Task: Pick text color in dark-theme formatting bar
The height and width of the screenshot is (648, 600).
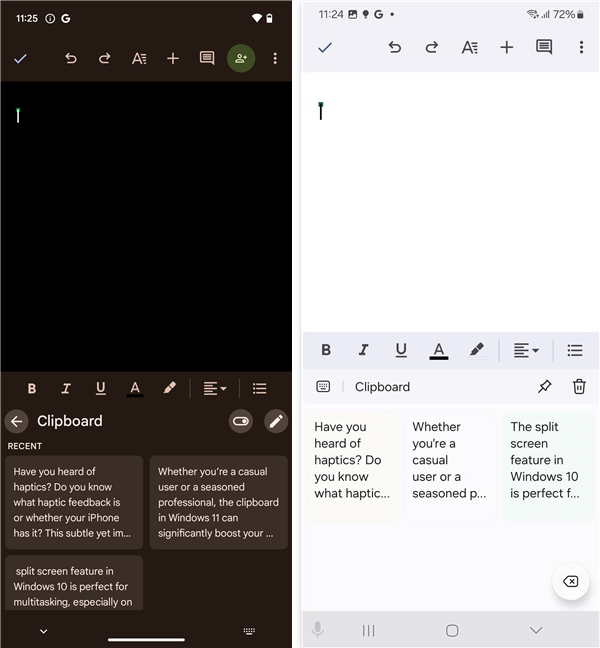Action: [135, 388]
